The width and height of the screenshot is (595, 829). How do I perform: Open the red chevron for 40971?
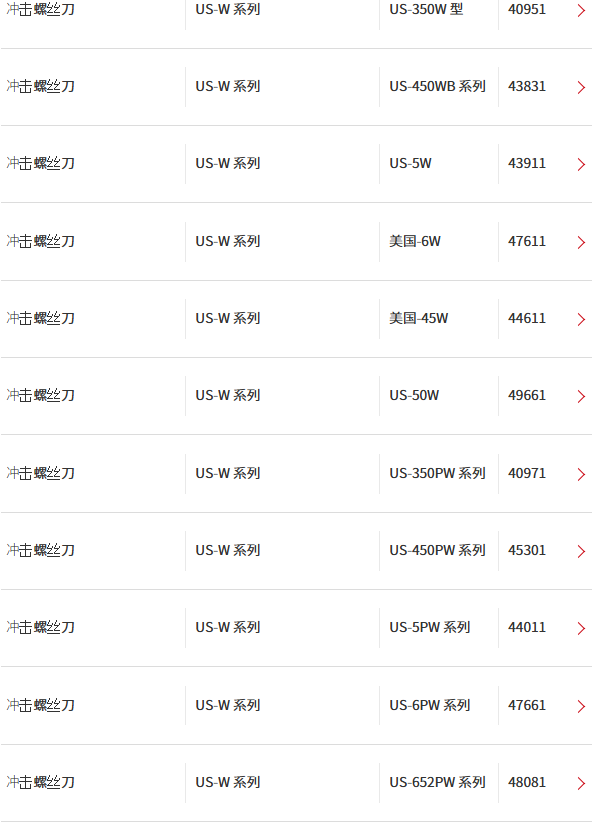[x=581, y=474]
